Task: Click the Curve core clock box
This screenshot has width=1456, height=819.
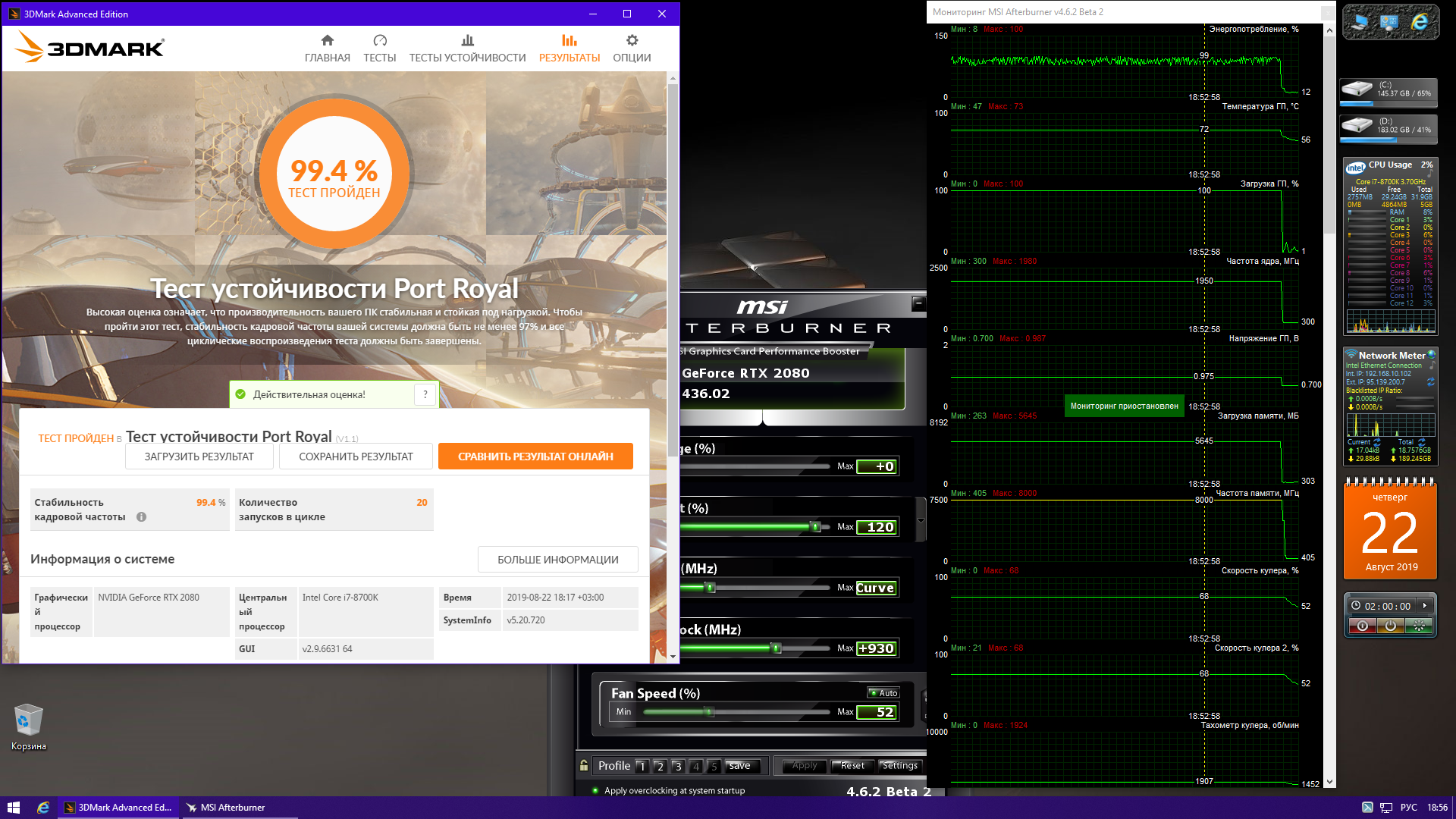Action: (876, 588)
